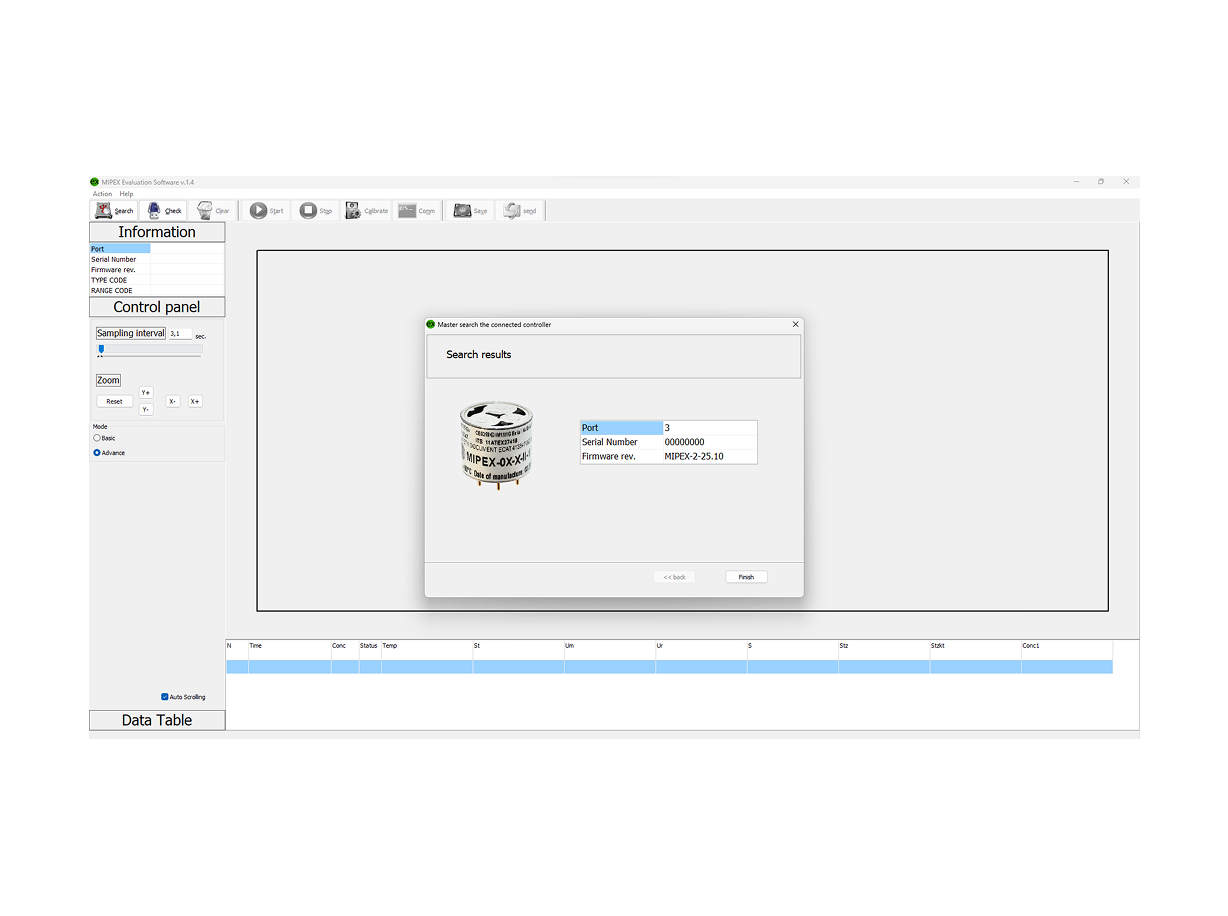Image resolution: width=1228 pixels, height=916 pixels.
Task: Click the send toolbar icon
Action: (512, 211)
